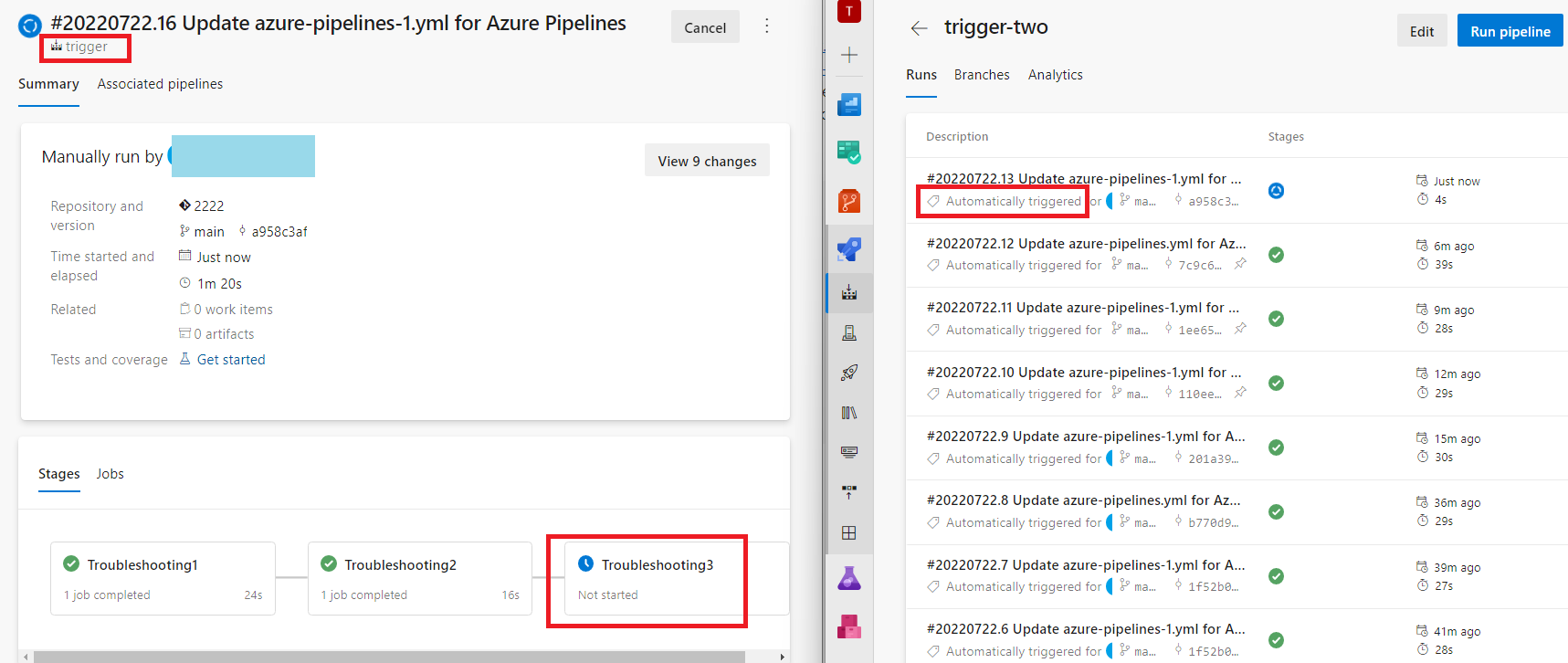Image resolution: width=1568 pixels, height=663 pixels.
Task: Select the Jobs tab
Action: point(110,474)
